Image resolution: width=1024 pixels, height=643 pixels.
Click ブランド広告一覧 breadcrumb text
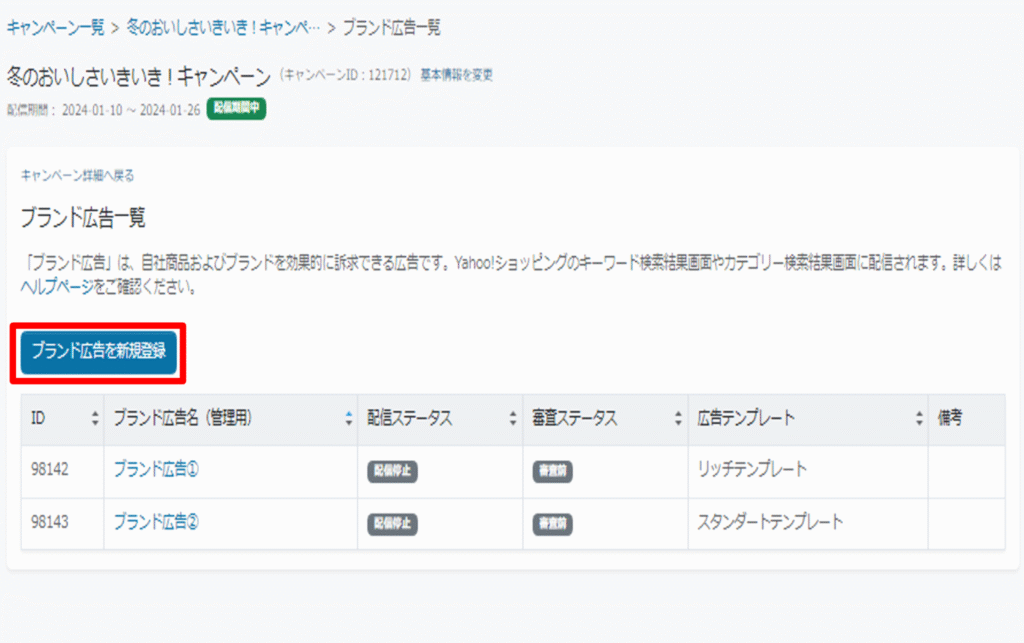coord(392,27)
